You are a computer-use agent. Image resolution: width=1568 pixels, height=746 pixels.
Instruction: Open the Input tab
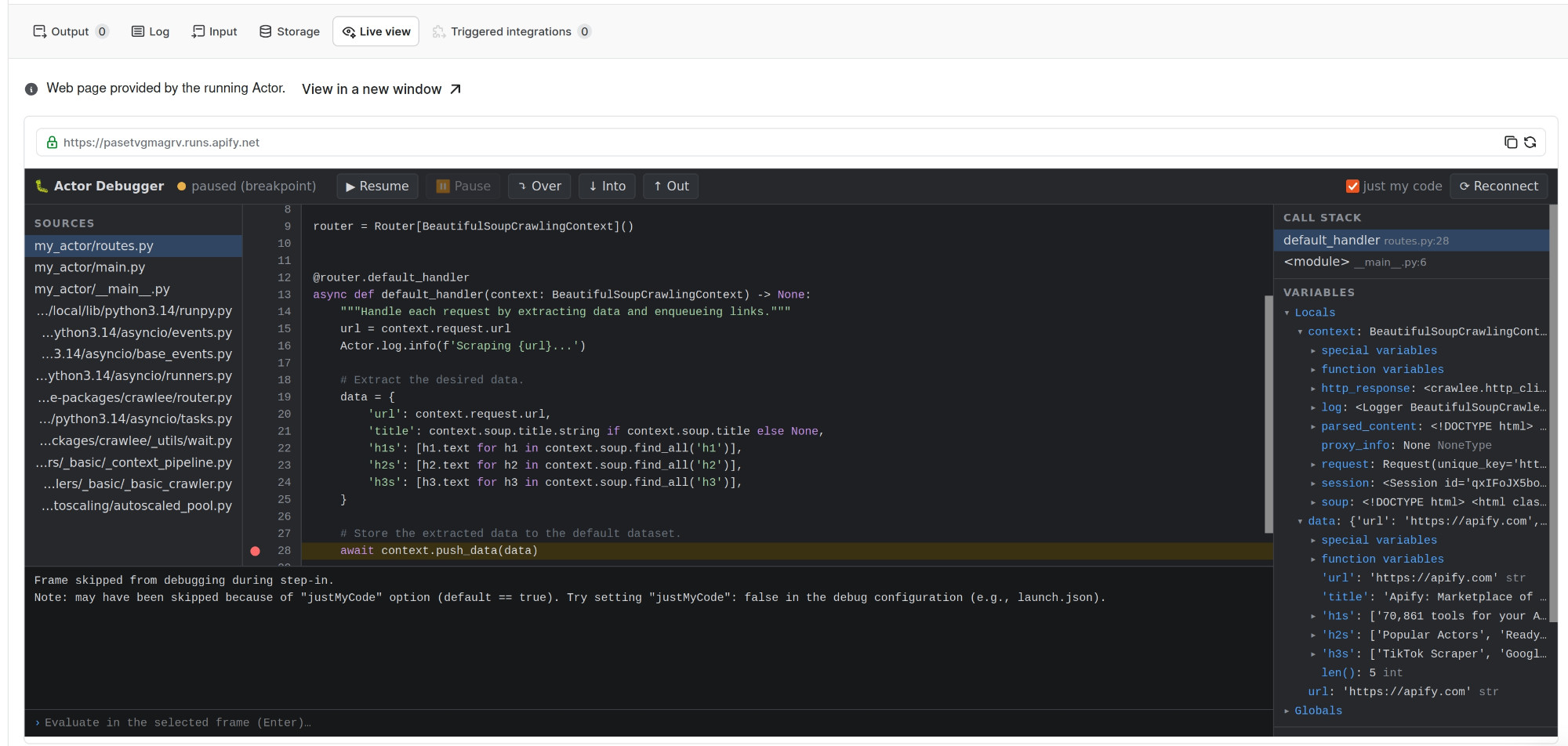[214, 31]
